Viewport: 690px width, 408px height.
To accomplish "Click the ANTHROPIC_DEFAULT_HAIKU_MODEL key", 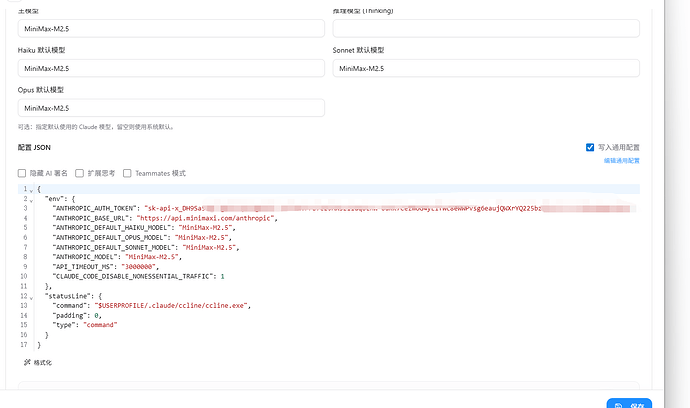I will [112, 228].
